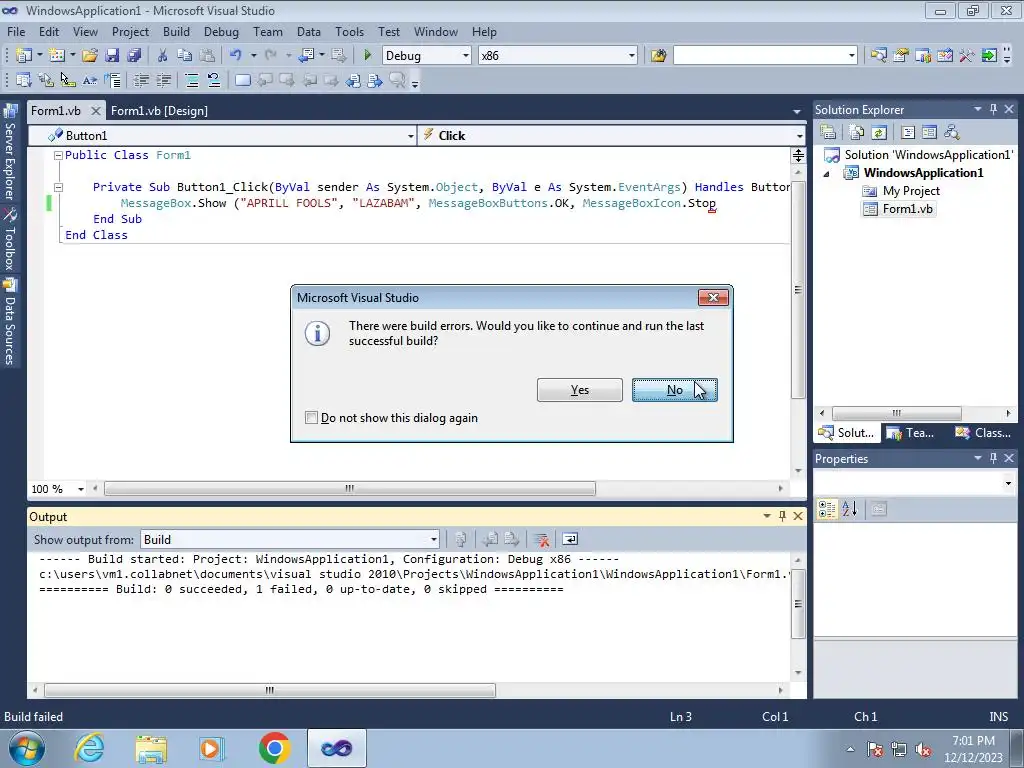The image size is (1024, 768).
Task: Click the Cut scissors icon
Action: (x=163, y=56)
